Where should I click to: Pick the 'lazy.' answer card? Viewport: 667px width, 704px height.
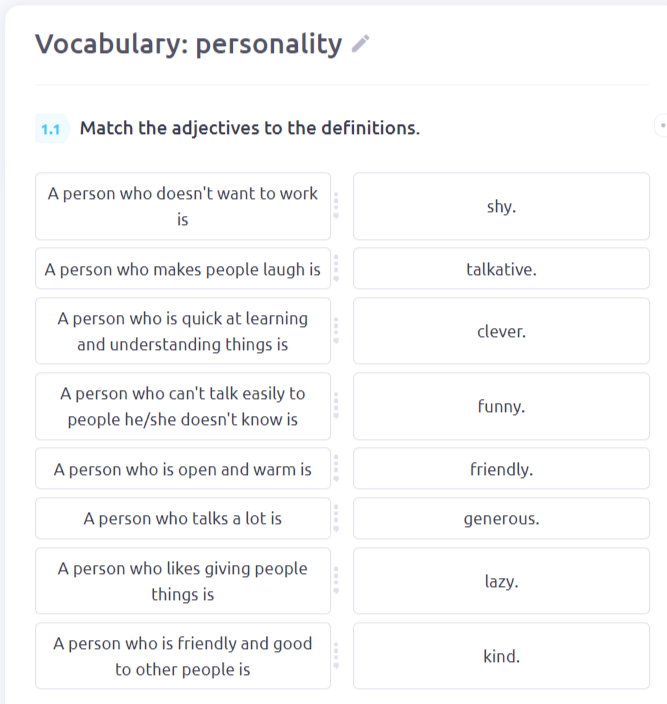501,581
